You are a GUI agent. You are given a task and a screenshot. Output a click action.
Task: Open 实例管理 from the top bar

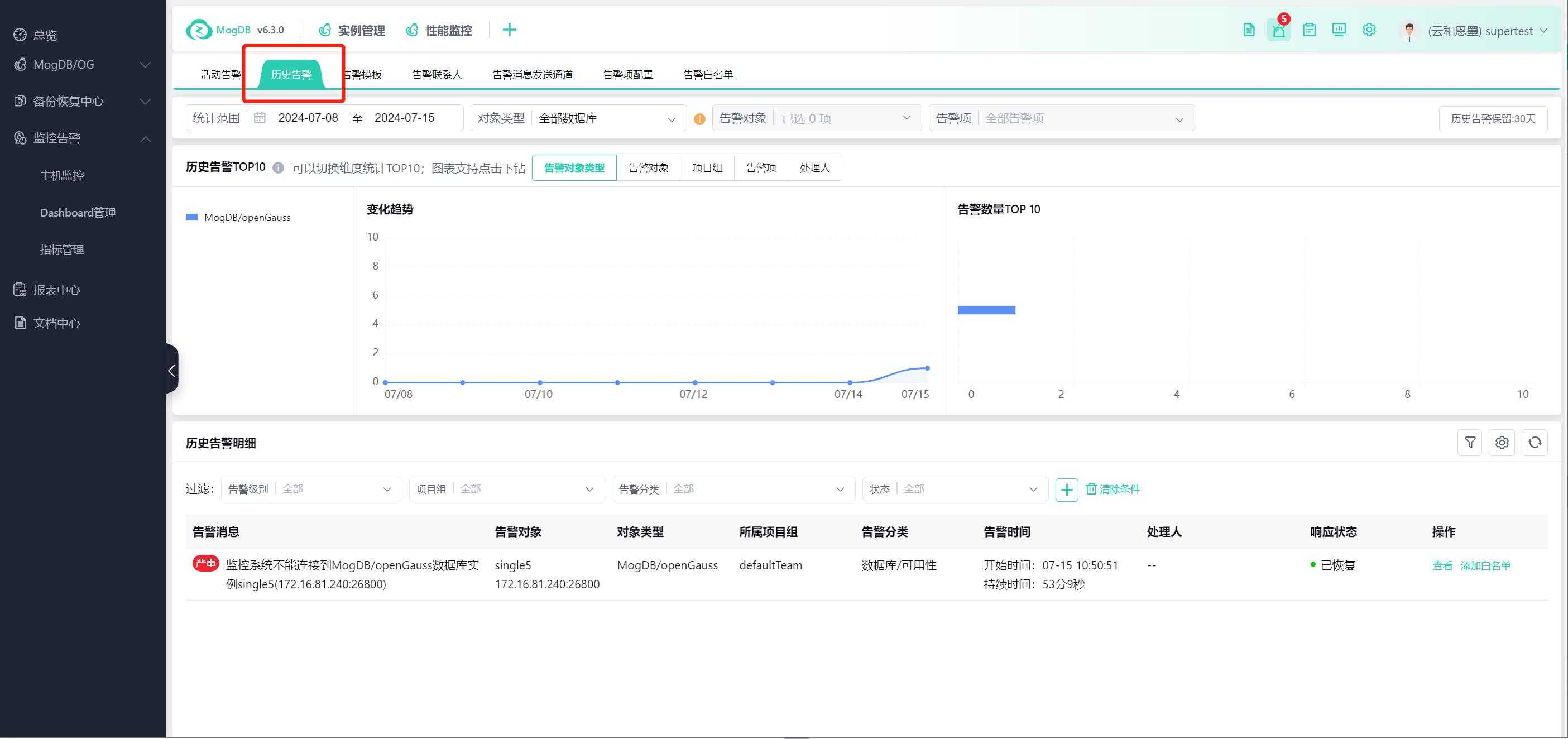[352, 31]
